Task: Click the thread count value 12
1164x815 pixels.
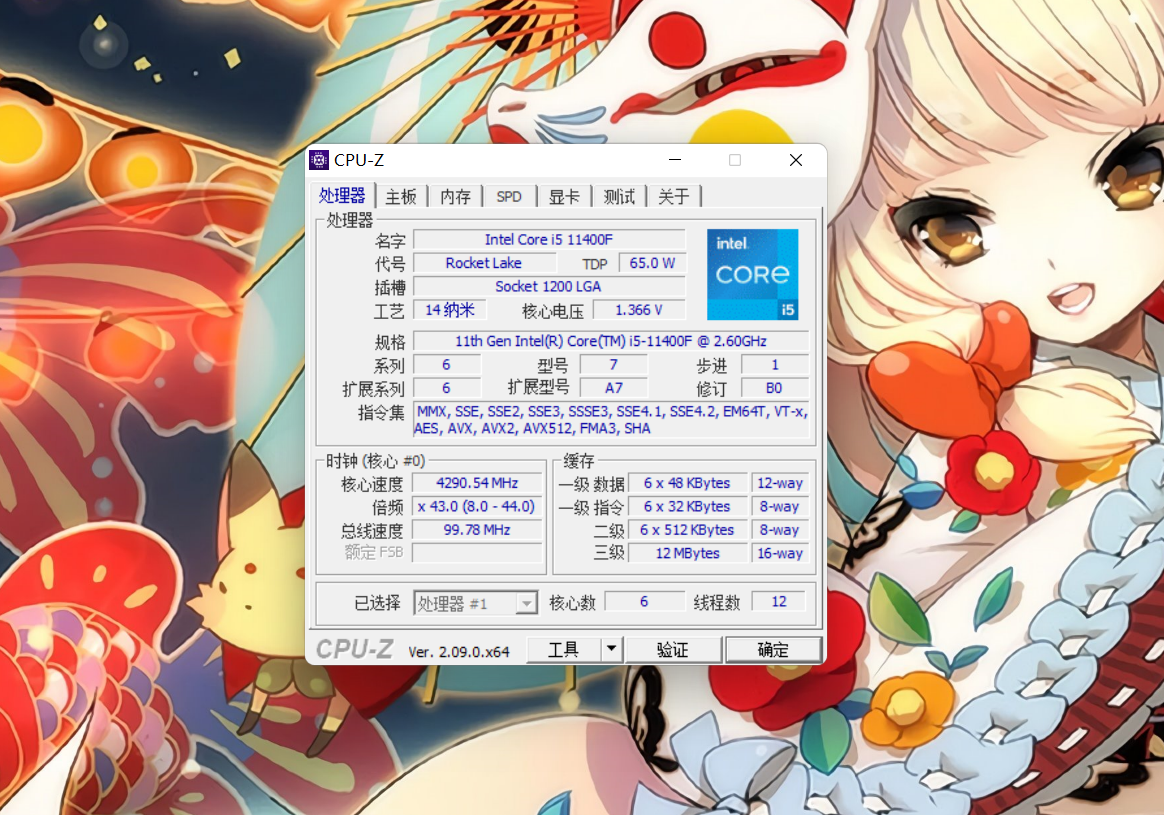Action: click(779, 601)
